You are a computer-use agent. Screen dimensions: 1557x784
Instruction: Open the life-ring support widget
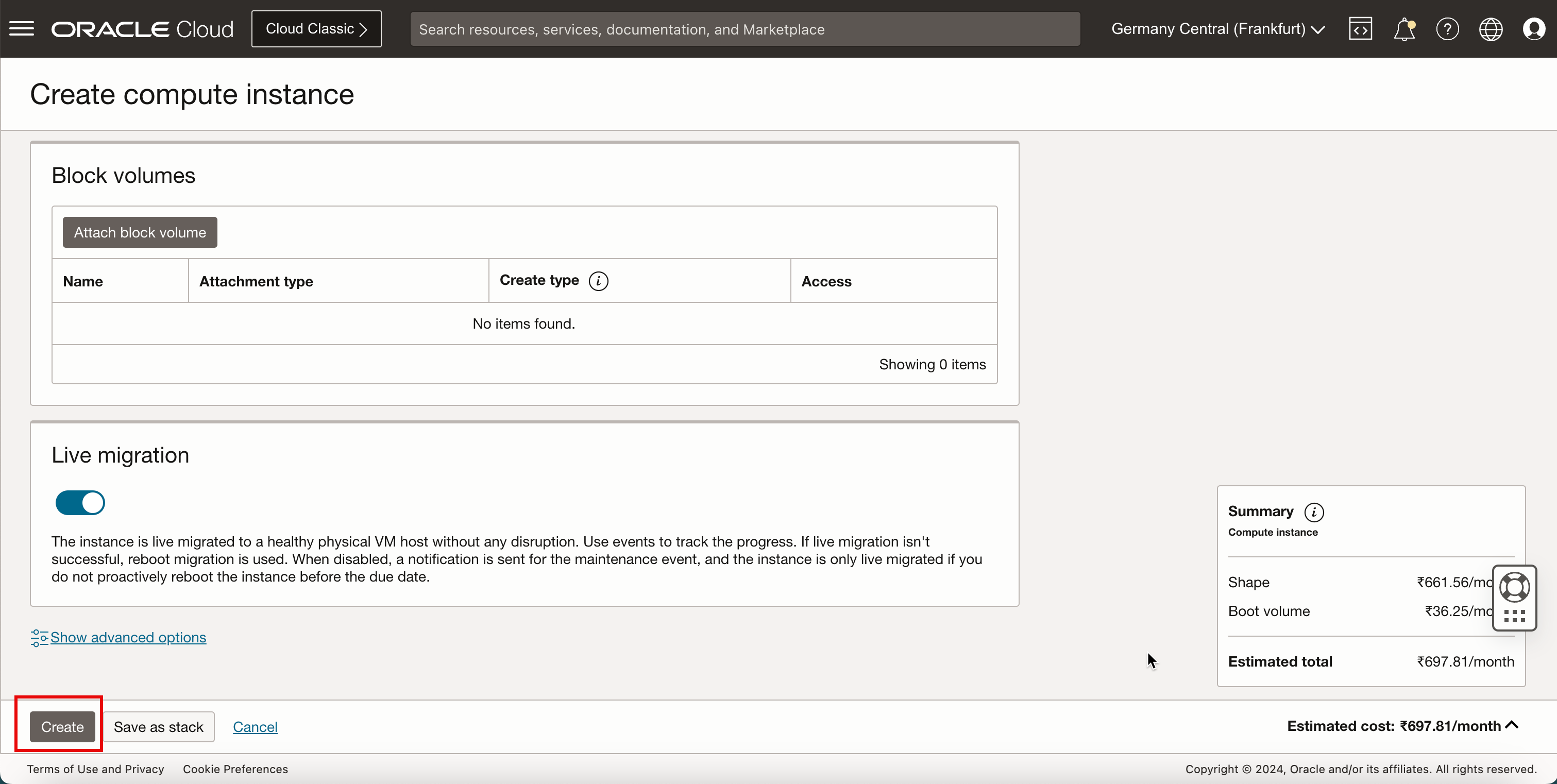coord(1514,587)
